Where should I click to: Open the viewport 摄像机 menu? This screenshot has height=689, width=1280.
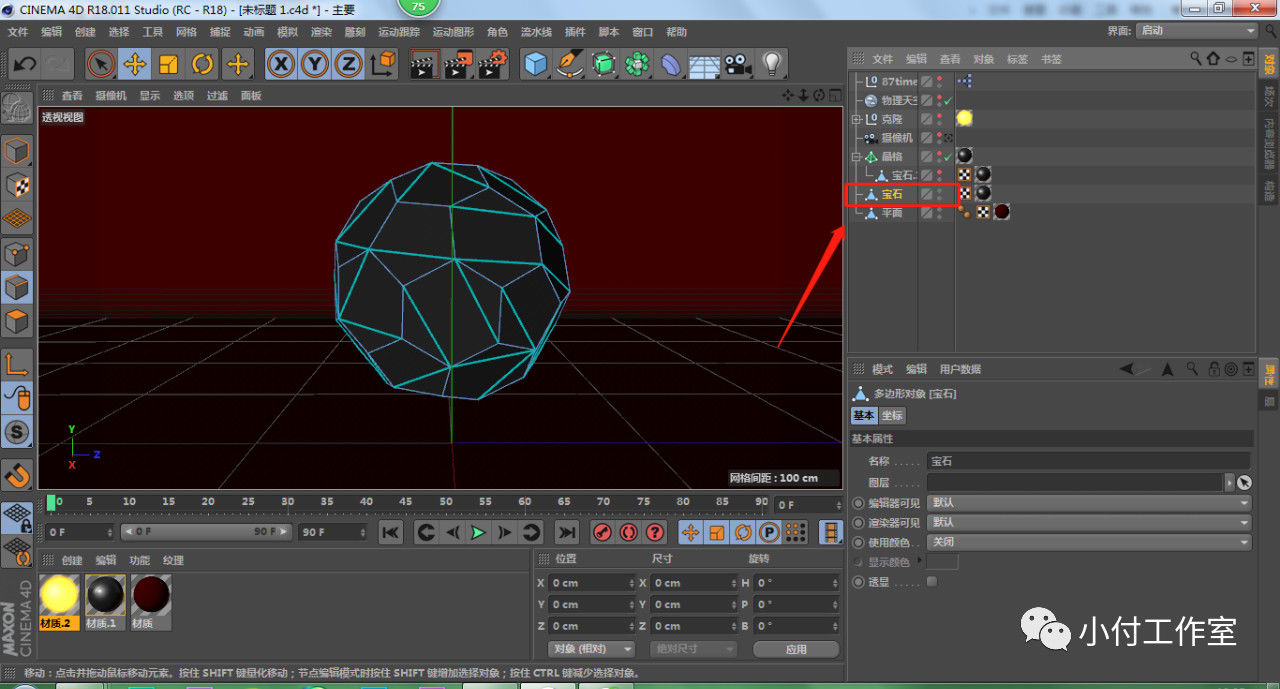point(110,96)
